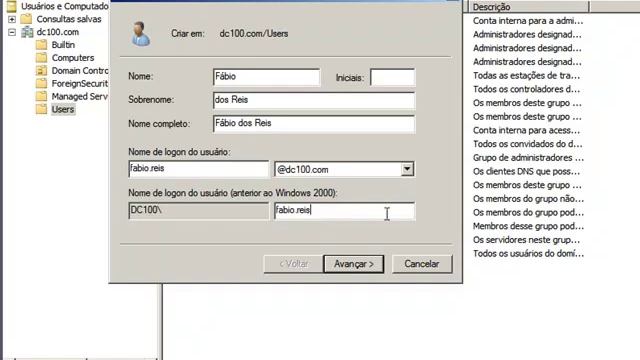Click 'Os membros do grupo não…' description
Screen dimensions: 640x360
tap(528, 199)
